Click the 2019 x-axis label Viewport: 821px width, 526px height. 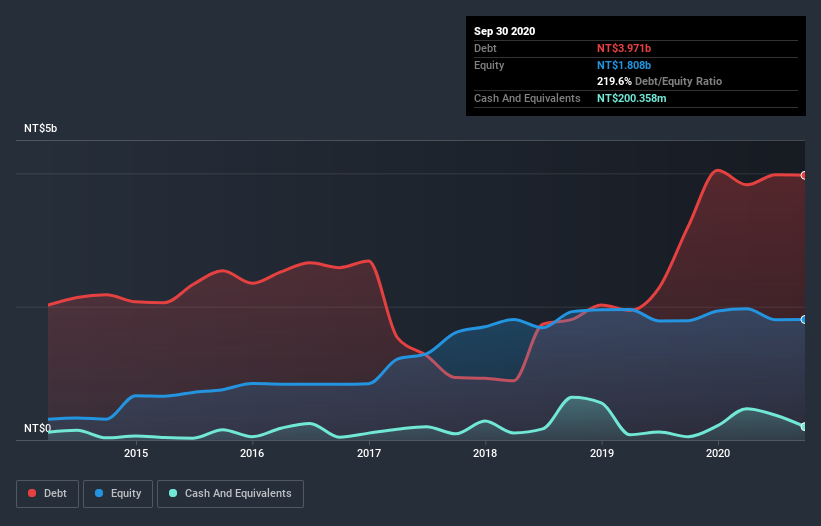602,453
